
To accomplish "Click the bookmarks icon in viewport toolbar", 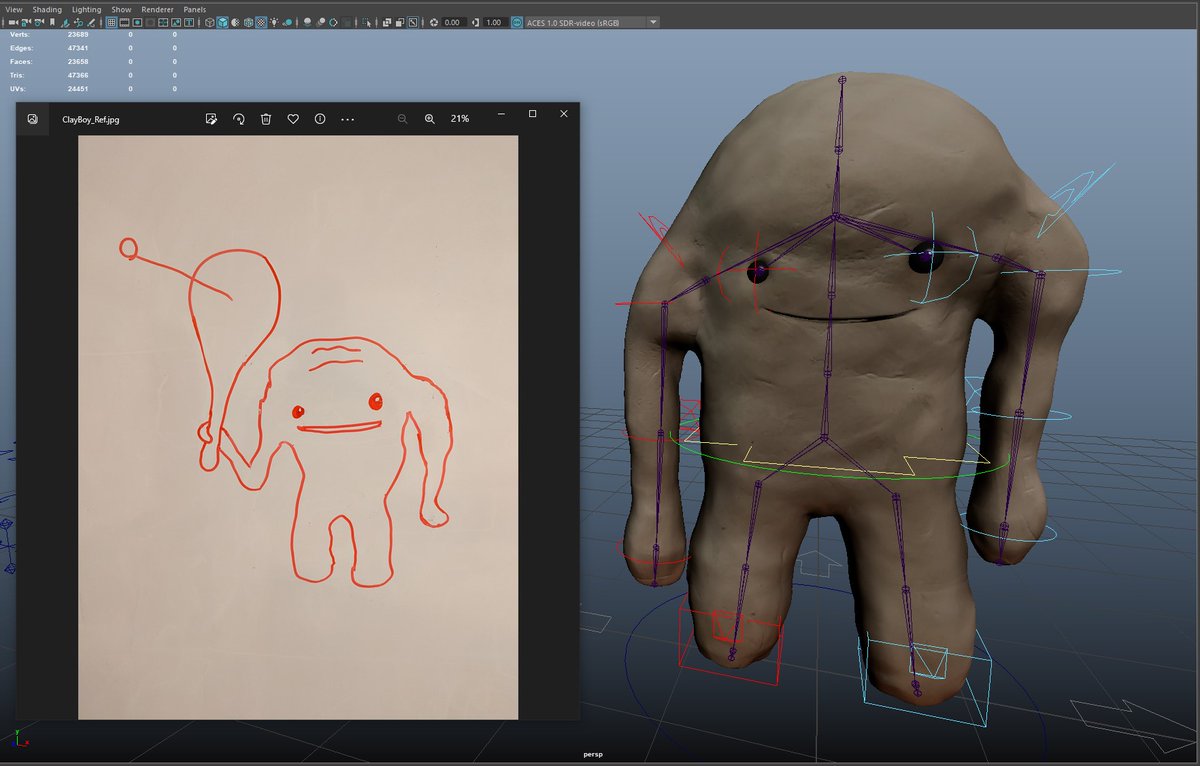I will pyautogui.click(x=52, y=22).
